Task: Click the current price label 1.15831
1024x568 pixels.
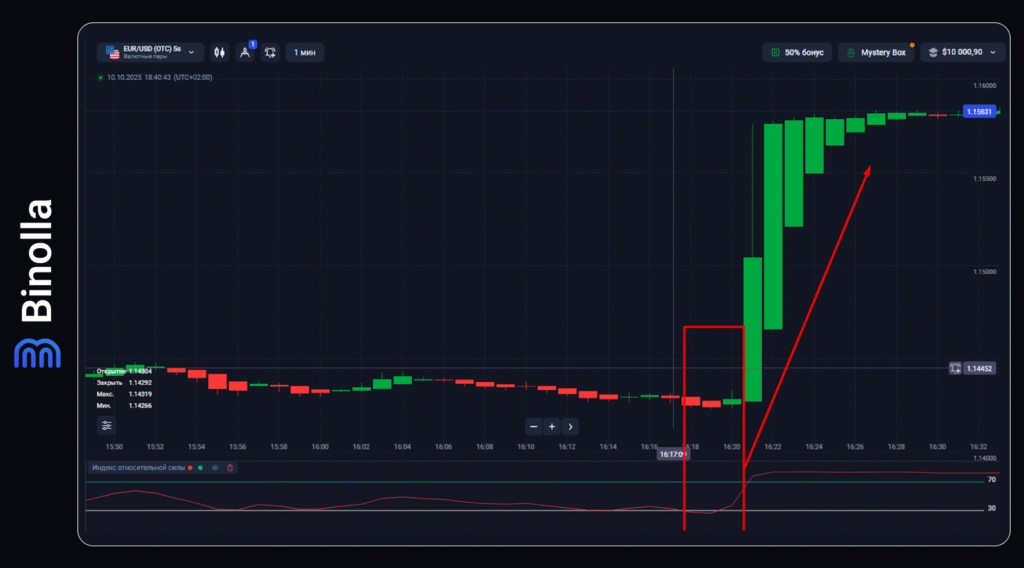Action: coord(977,111)
